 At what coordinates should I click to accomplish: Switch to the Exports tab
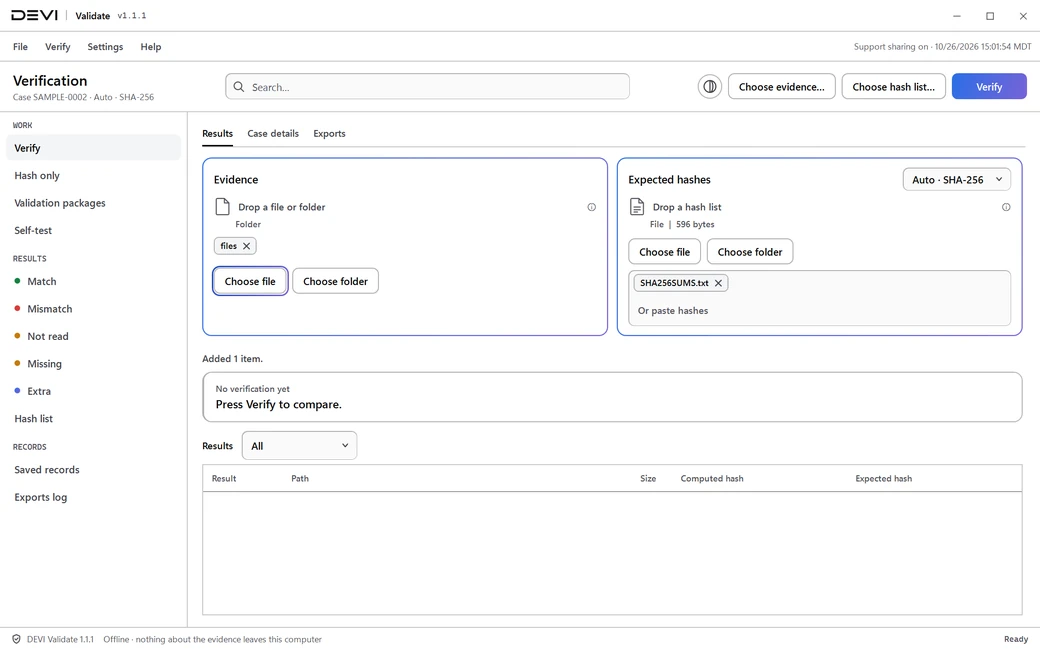click(x=330, y=133)
